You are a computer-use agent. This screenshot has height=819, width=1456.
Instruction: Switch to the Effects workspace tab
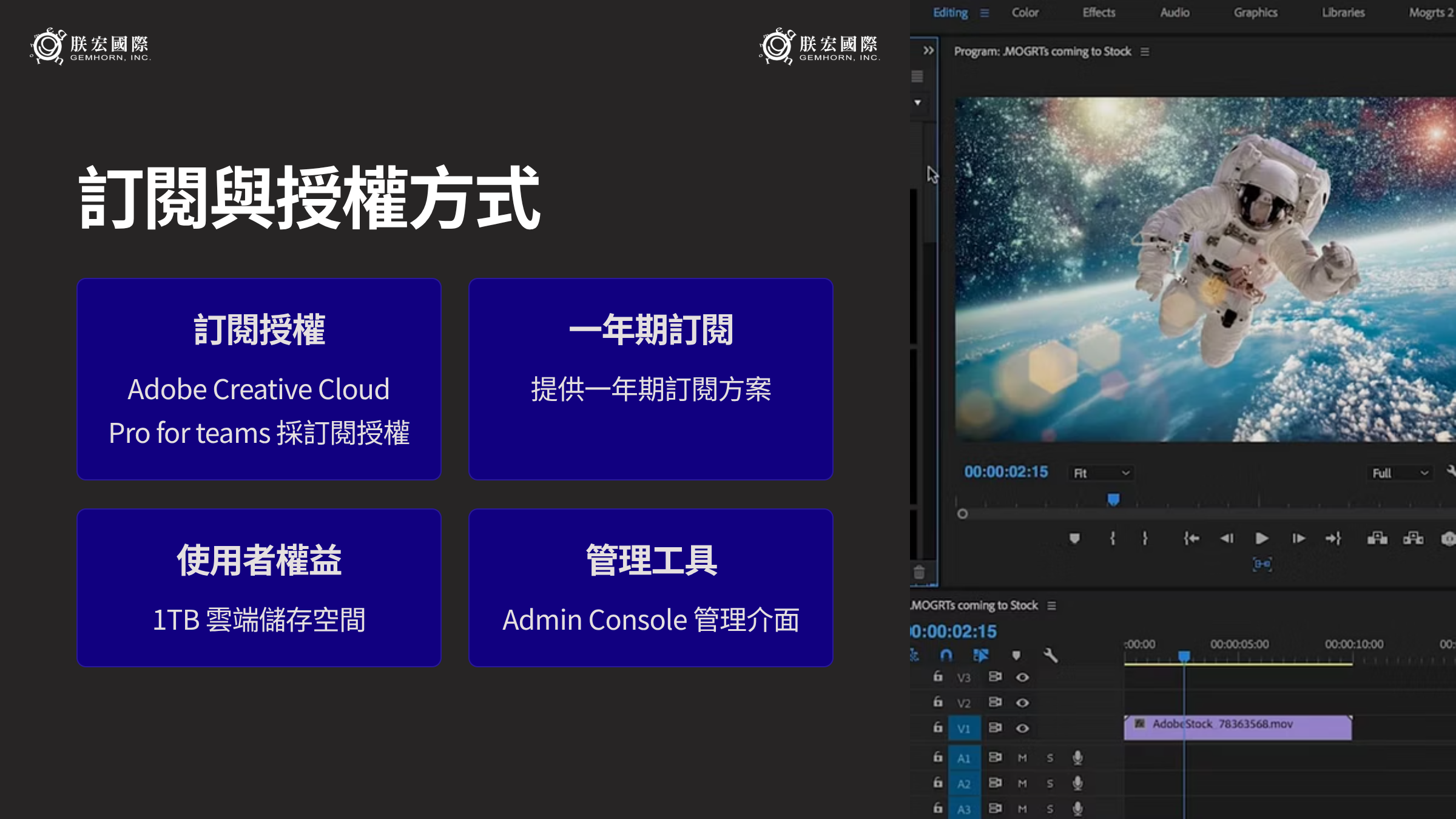pos(1099,13)
